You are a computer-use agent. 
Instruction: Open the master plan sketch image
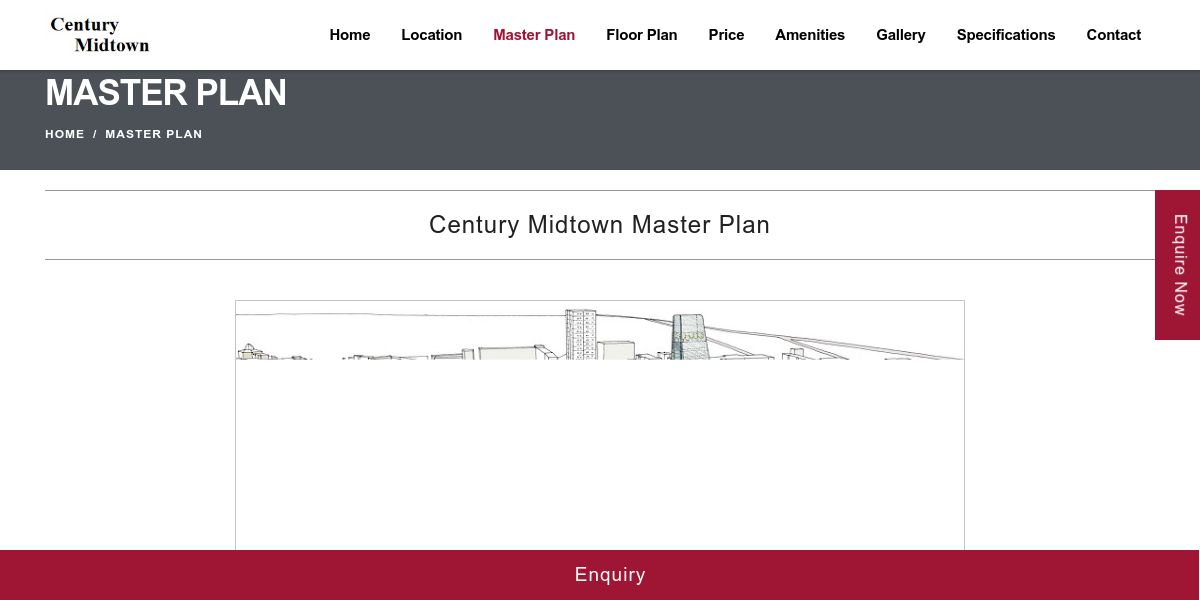click(x=600, y=425)
